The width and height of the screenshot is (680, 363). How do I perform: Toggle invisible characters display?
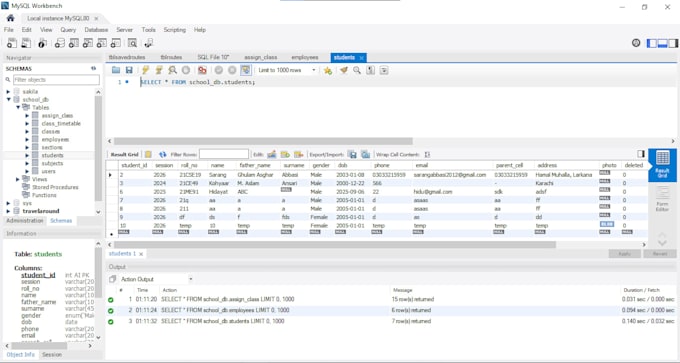(x=370, y=70)
